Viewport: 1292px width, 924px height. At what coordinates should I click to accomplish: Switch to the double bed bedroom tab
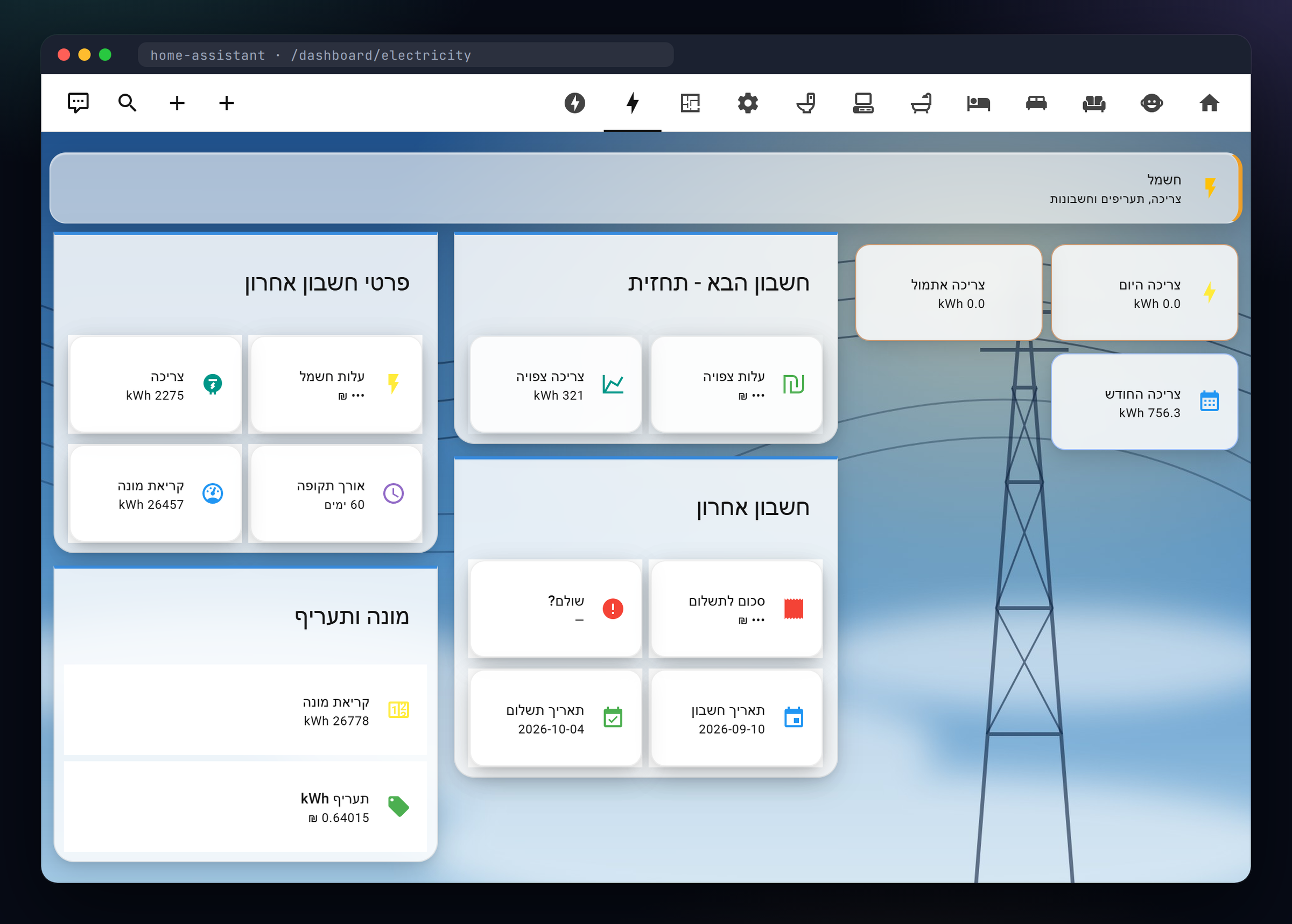1036,103
